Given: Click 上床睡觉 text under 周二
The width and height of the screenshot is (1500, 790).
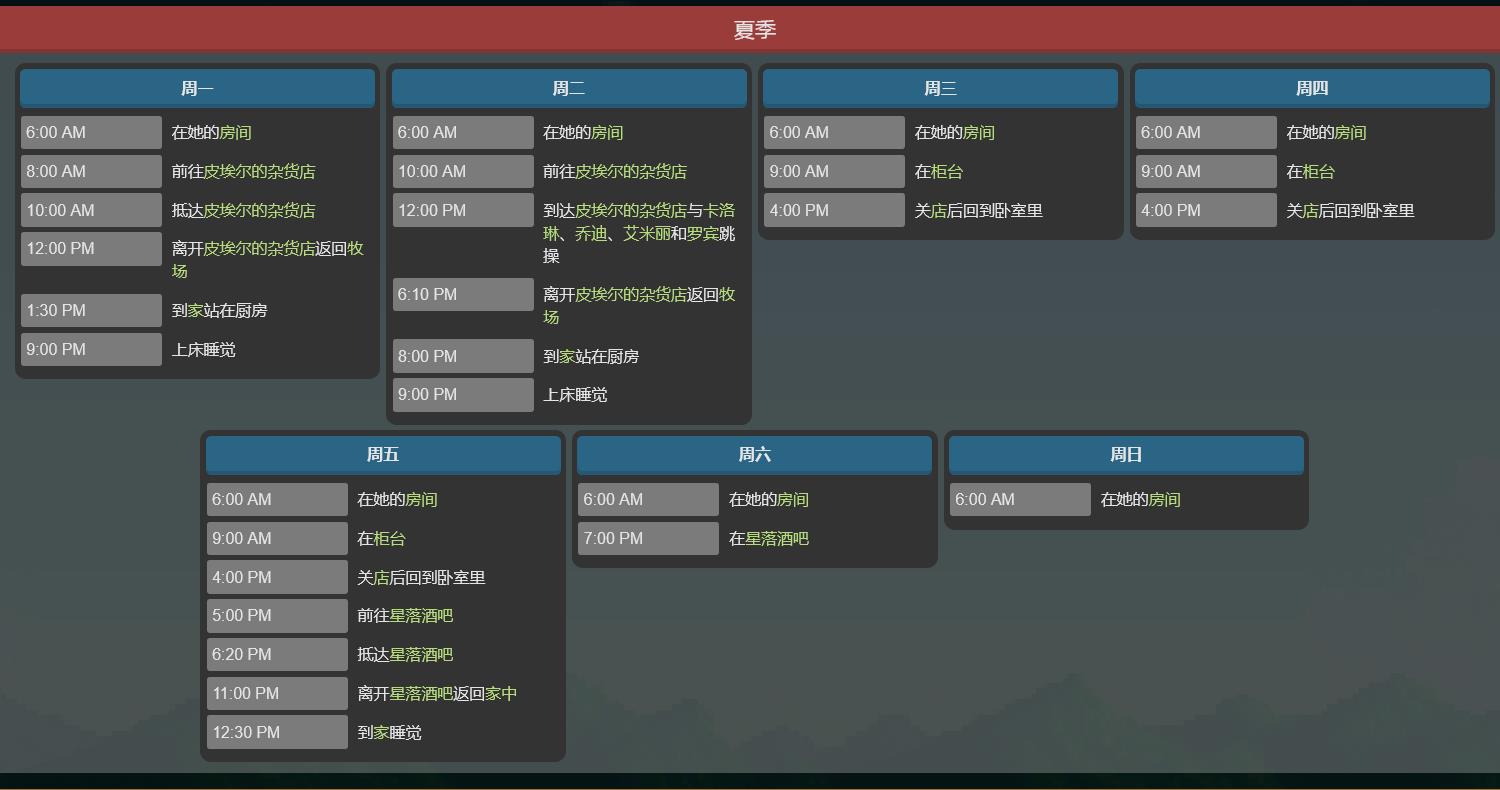Looking at the screenshot, I should coord(575,394).
